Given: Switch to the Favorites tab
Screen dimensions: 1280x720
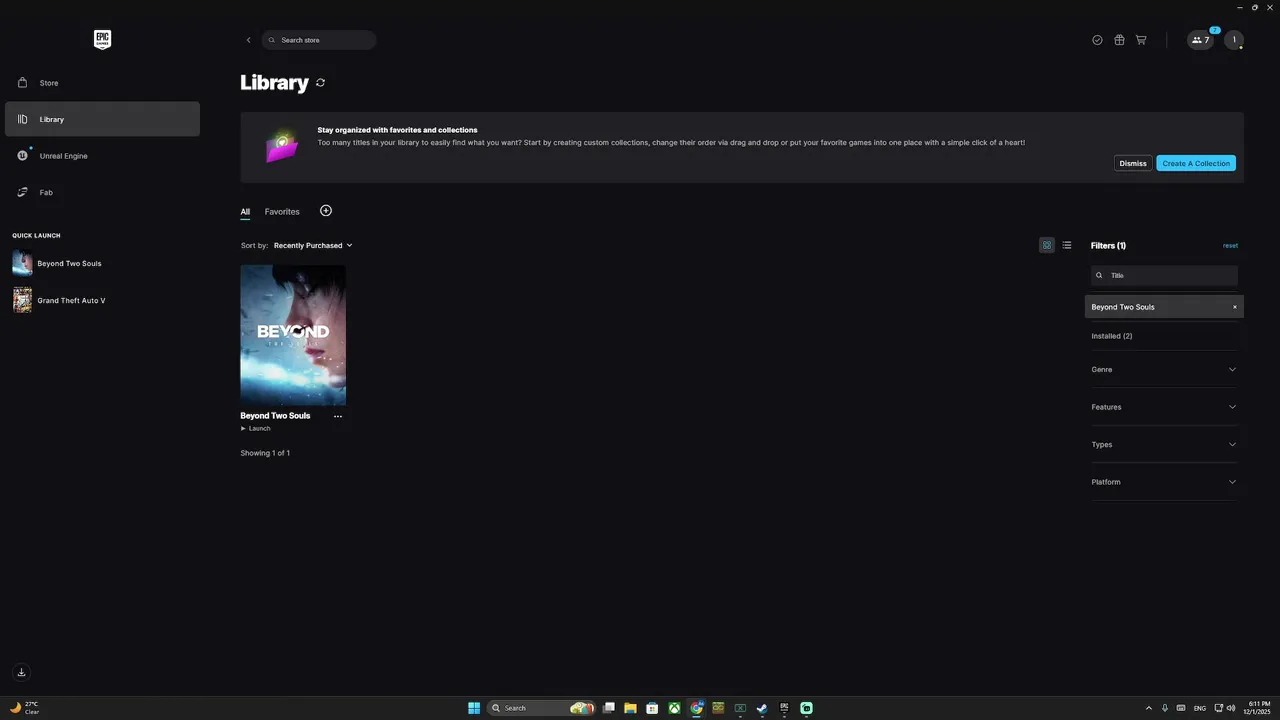Looking at the screenshot, I should pos(282,212).
